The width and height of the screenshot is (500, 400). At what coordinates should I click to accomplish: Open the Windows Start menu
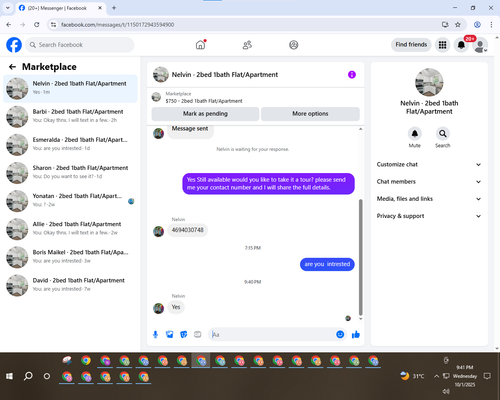[x=10, y=376]
